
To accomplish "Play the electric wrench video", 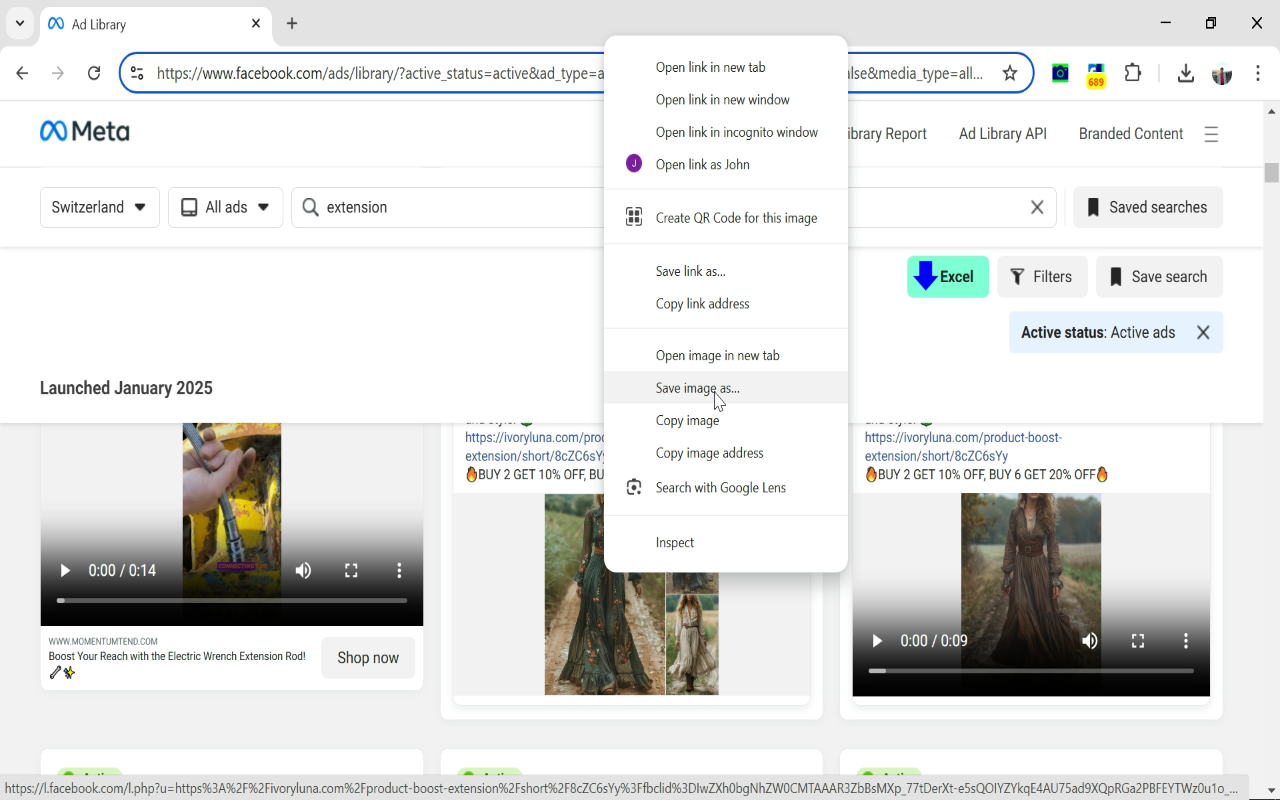I will 65,570.
